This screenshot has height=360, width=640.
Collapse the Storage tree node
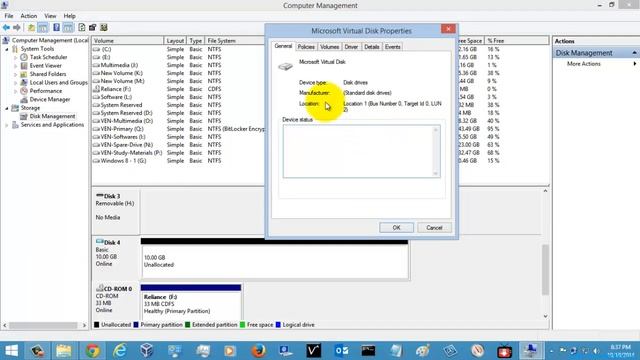[7, 108]
